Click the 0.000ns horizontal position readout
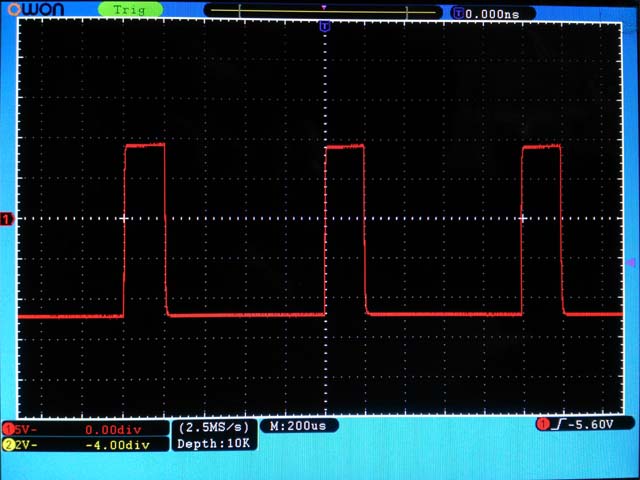640x480 pixels. pyautogui.click(x=492, y=14)
